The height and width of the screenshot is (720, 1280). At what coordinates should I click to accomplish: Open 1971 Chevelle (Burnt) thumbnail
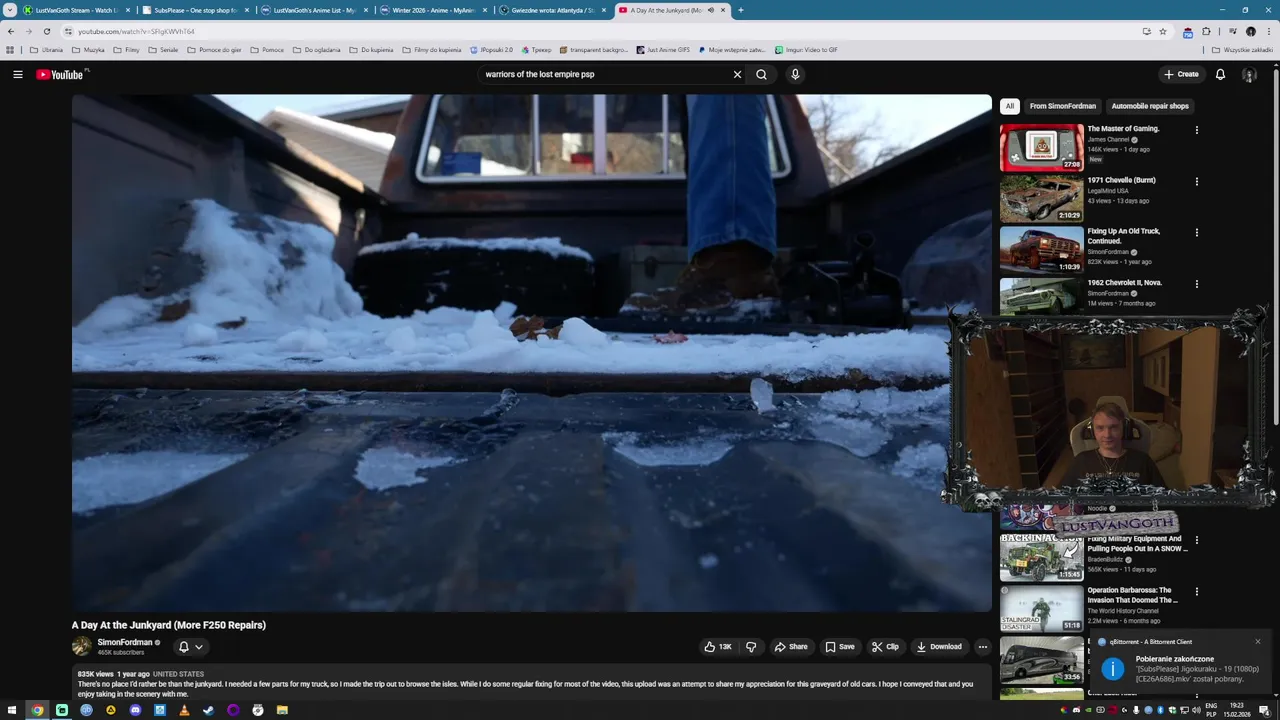tap(1041, 198)
